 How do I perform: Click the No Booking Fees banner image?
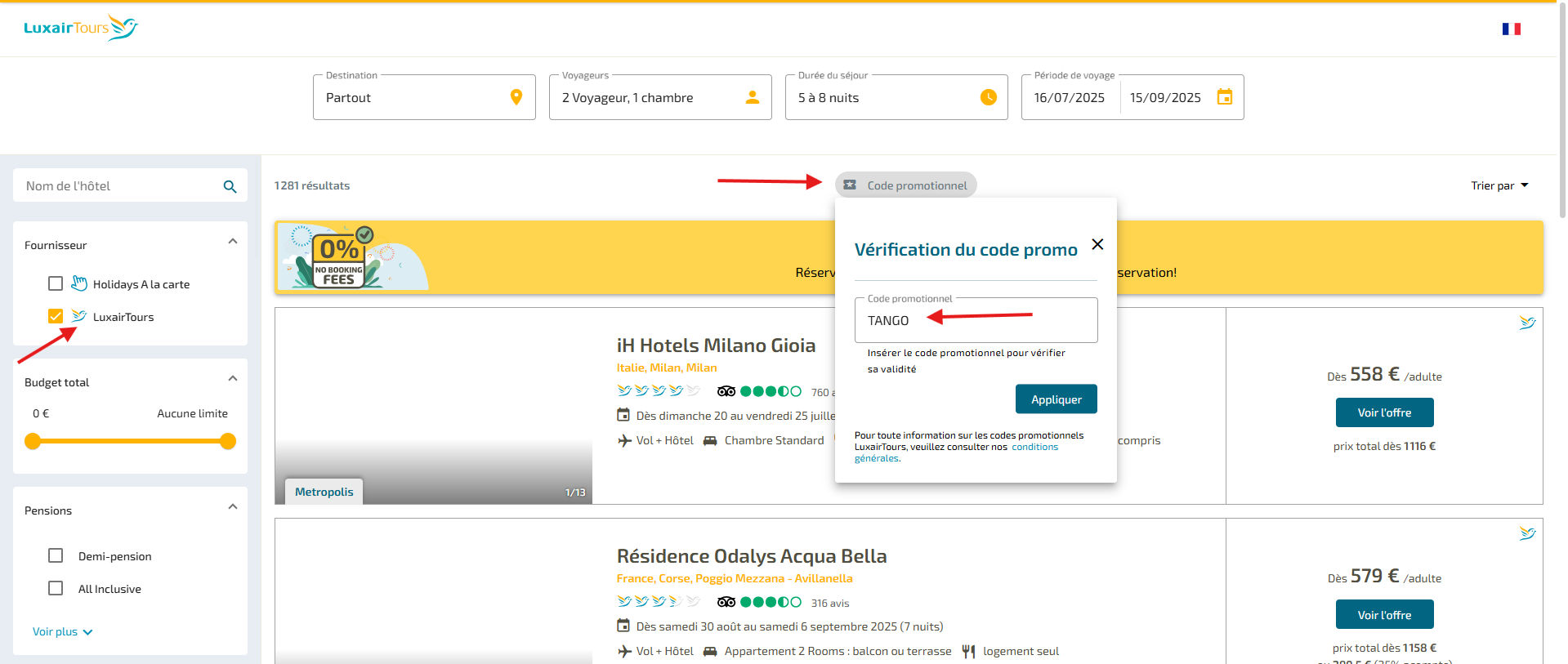[x=352, y=256]
